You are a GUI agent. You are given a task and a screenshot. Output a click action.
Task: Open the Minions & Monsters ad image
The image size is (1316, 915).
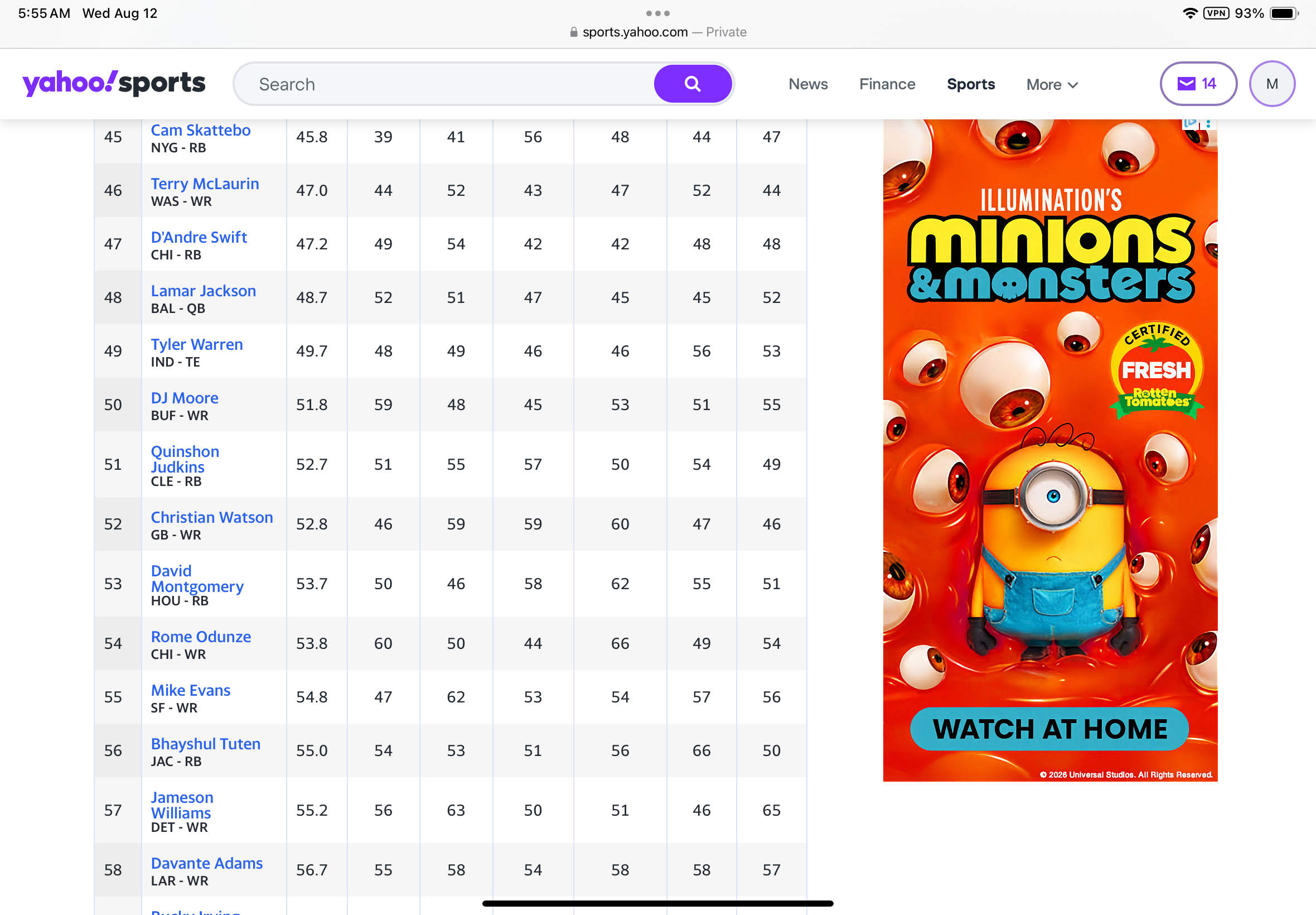pos(1050,450)
